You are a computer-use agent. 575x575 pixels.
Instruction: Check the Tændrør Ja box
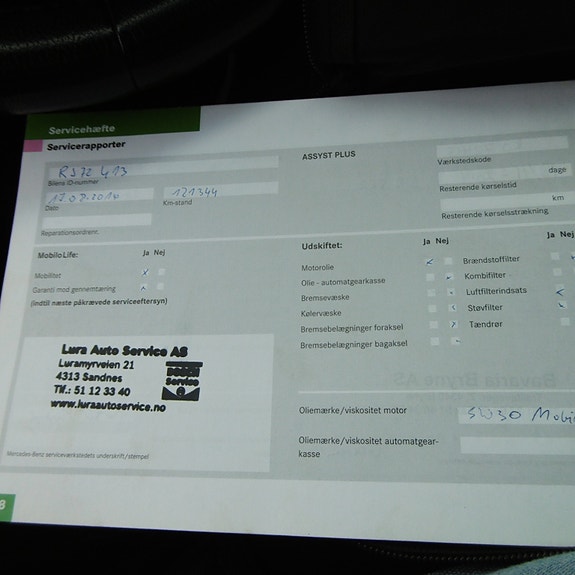click(x=565, y=322)
